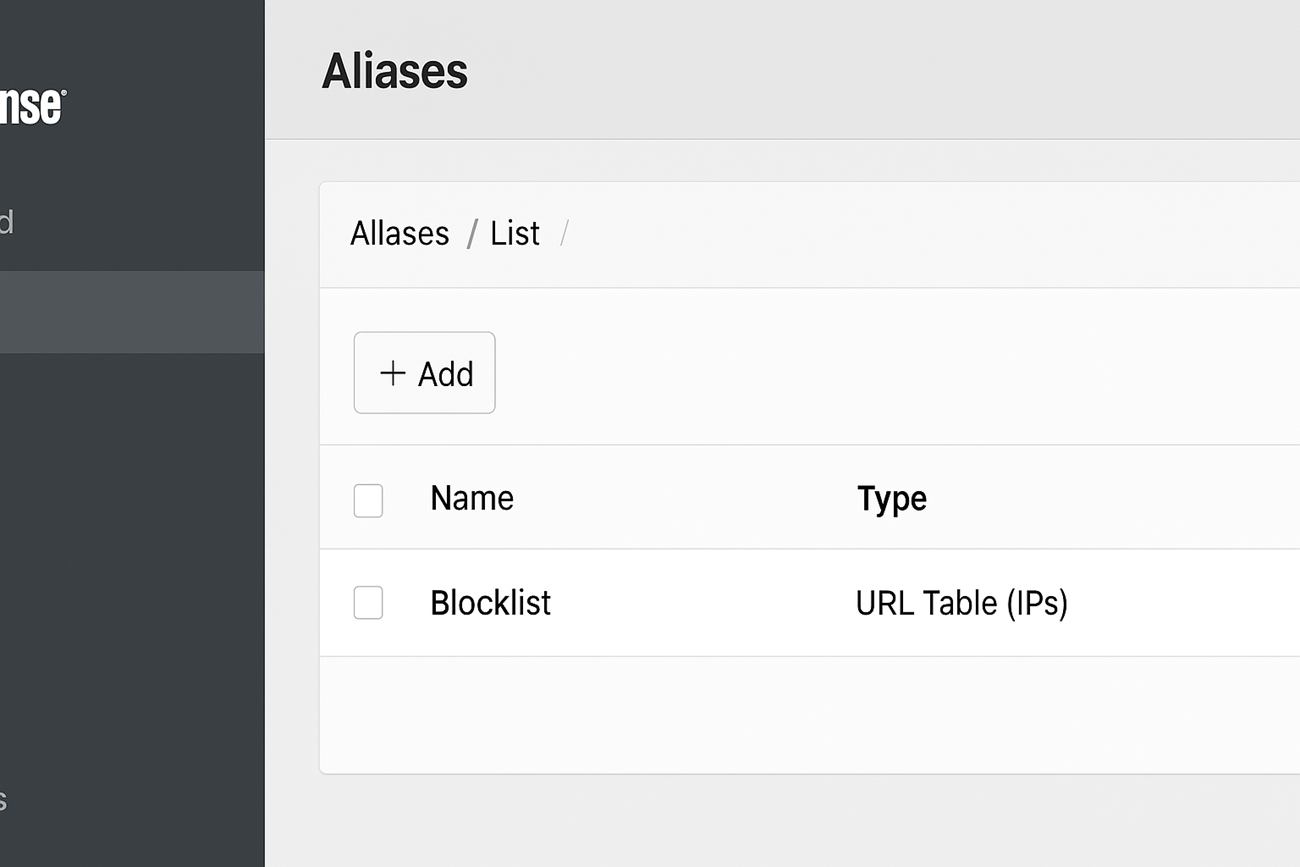Click the Blocklist table row
This screenshot has height=867, width=1300.
[x=700, y=603]
